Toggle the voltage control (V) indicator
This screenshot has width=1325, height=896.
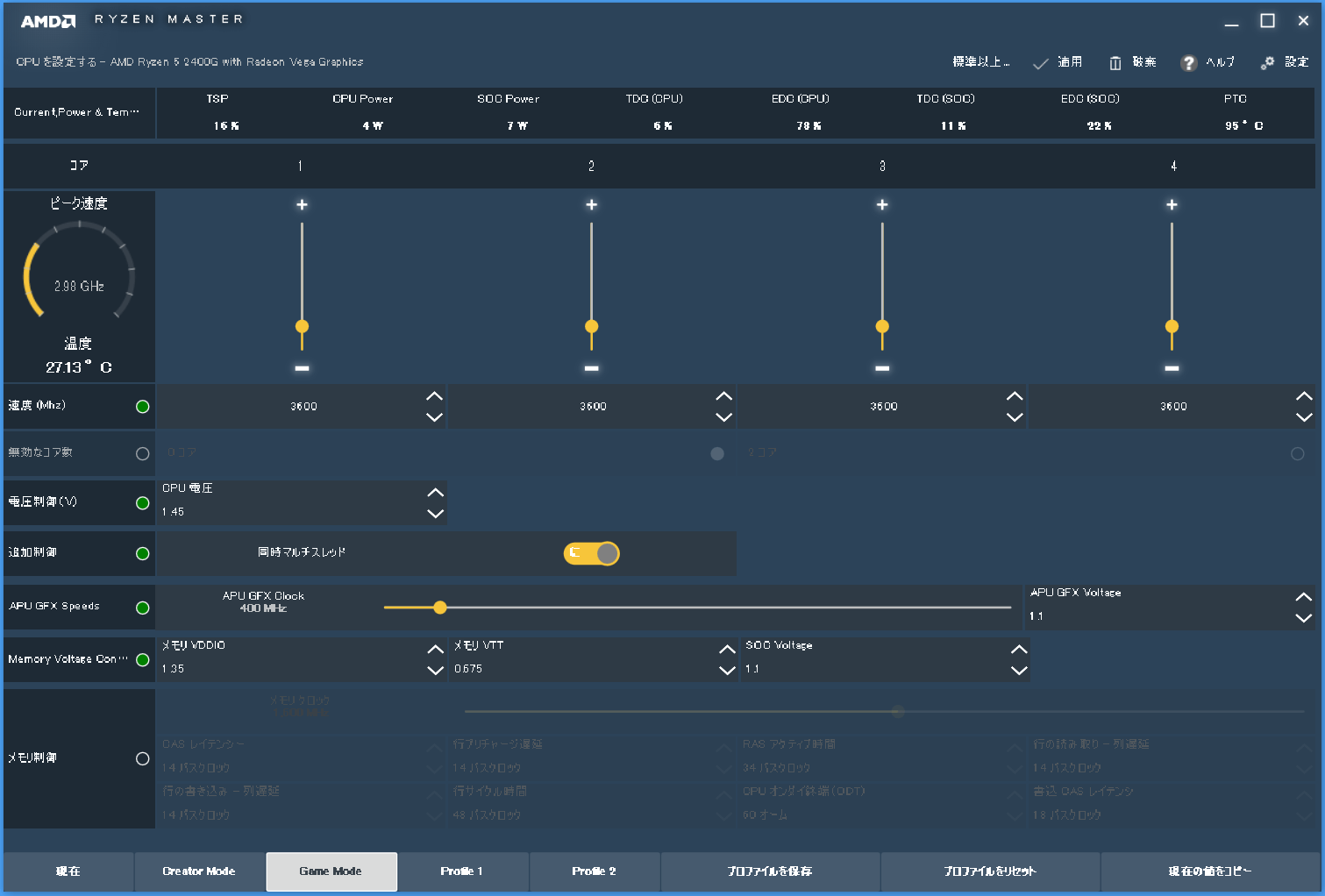click(143, 503)
